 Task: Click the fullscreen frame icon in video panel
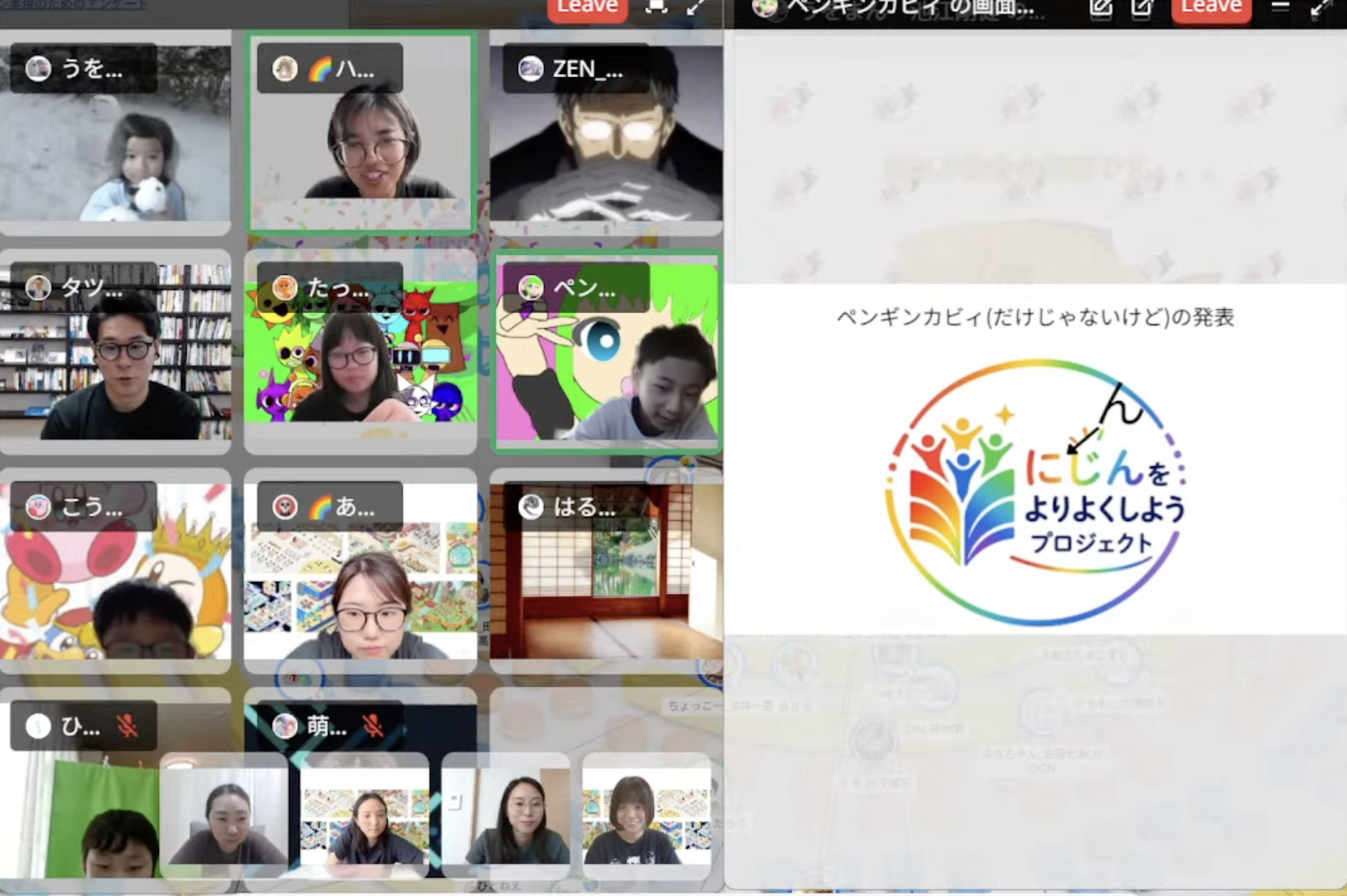(657, 6)
